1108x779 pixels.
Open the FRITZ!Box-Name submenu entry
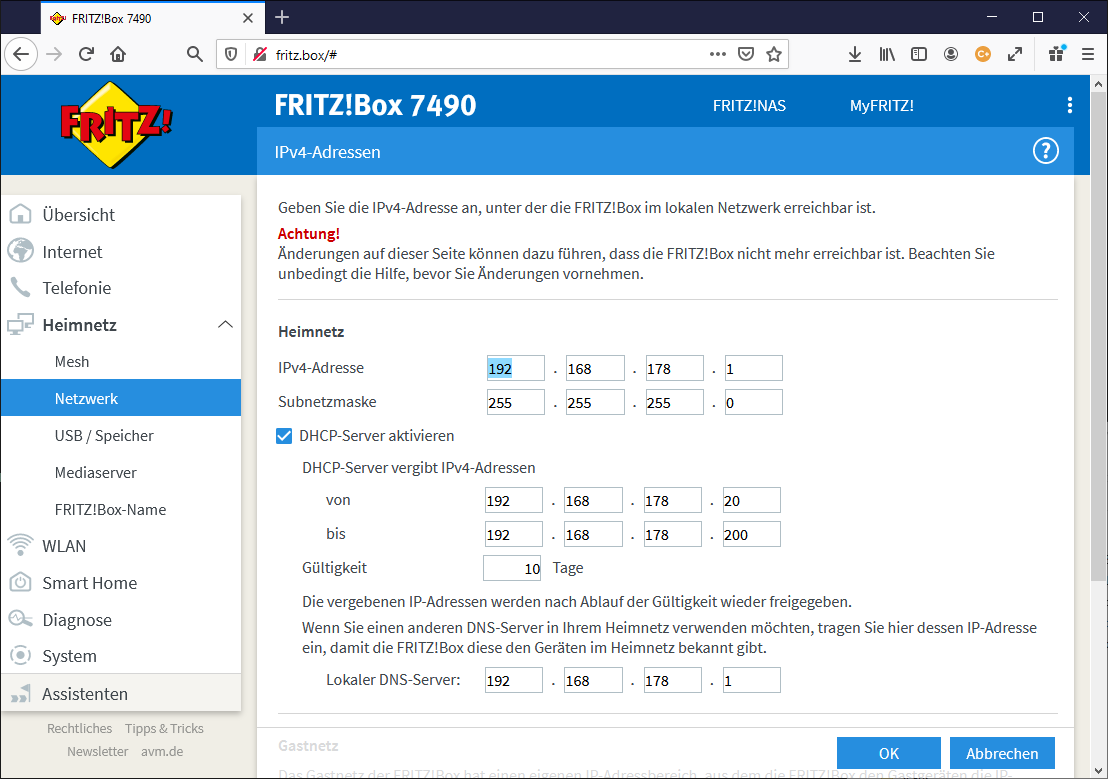coord(121,509)
